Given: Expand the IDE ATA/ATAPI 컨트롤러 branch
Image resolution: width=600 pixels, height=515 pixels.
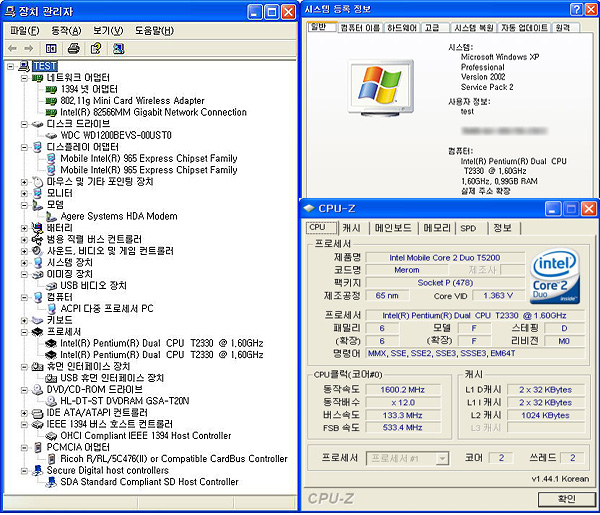Looking at the screenshot, I should pyautogui.click(x=24, y=413).
